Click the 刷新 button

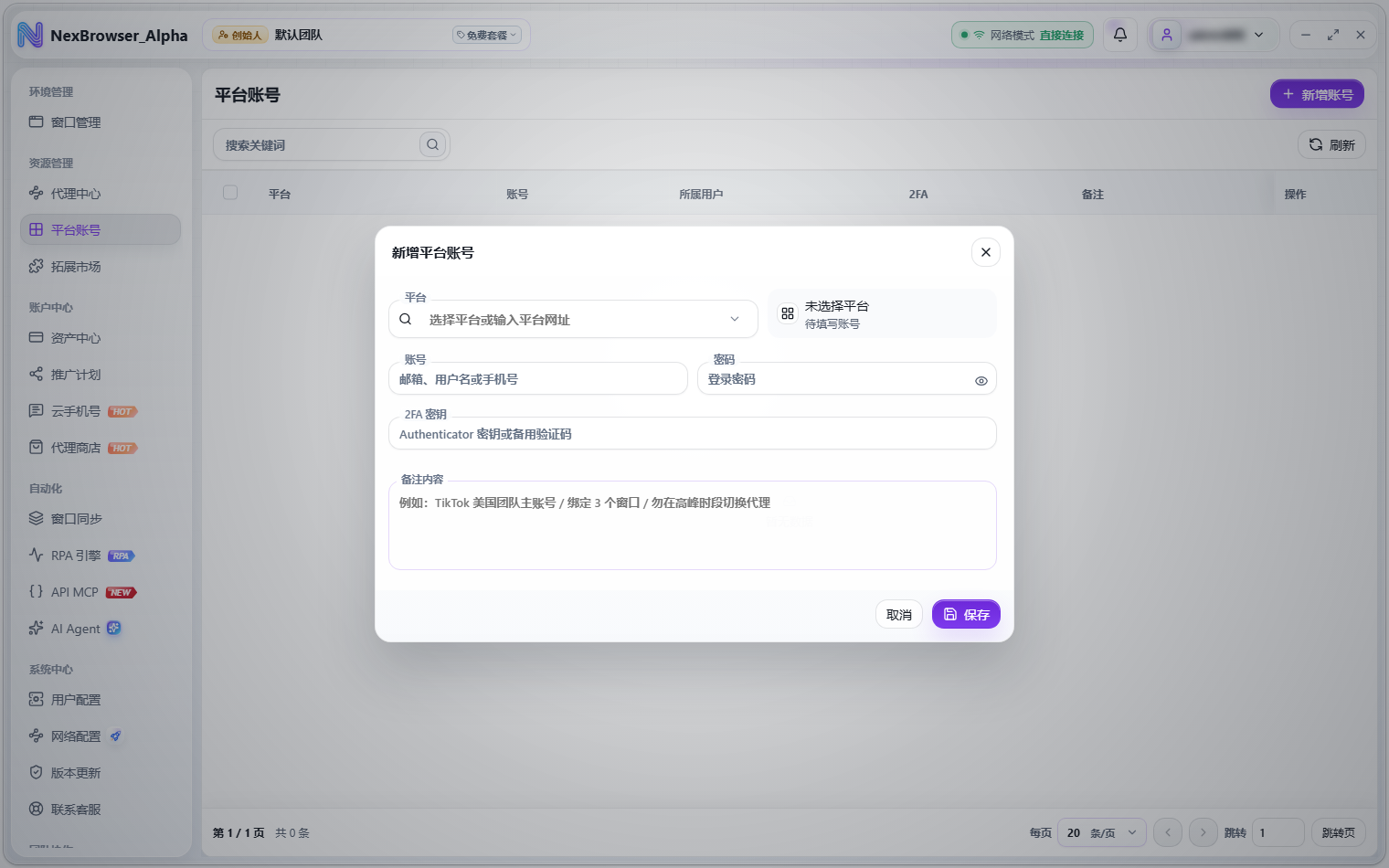[x=1331, y=144]
